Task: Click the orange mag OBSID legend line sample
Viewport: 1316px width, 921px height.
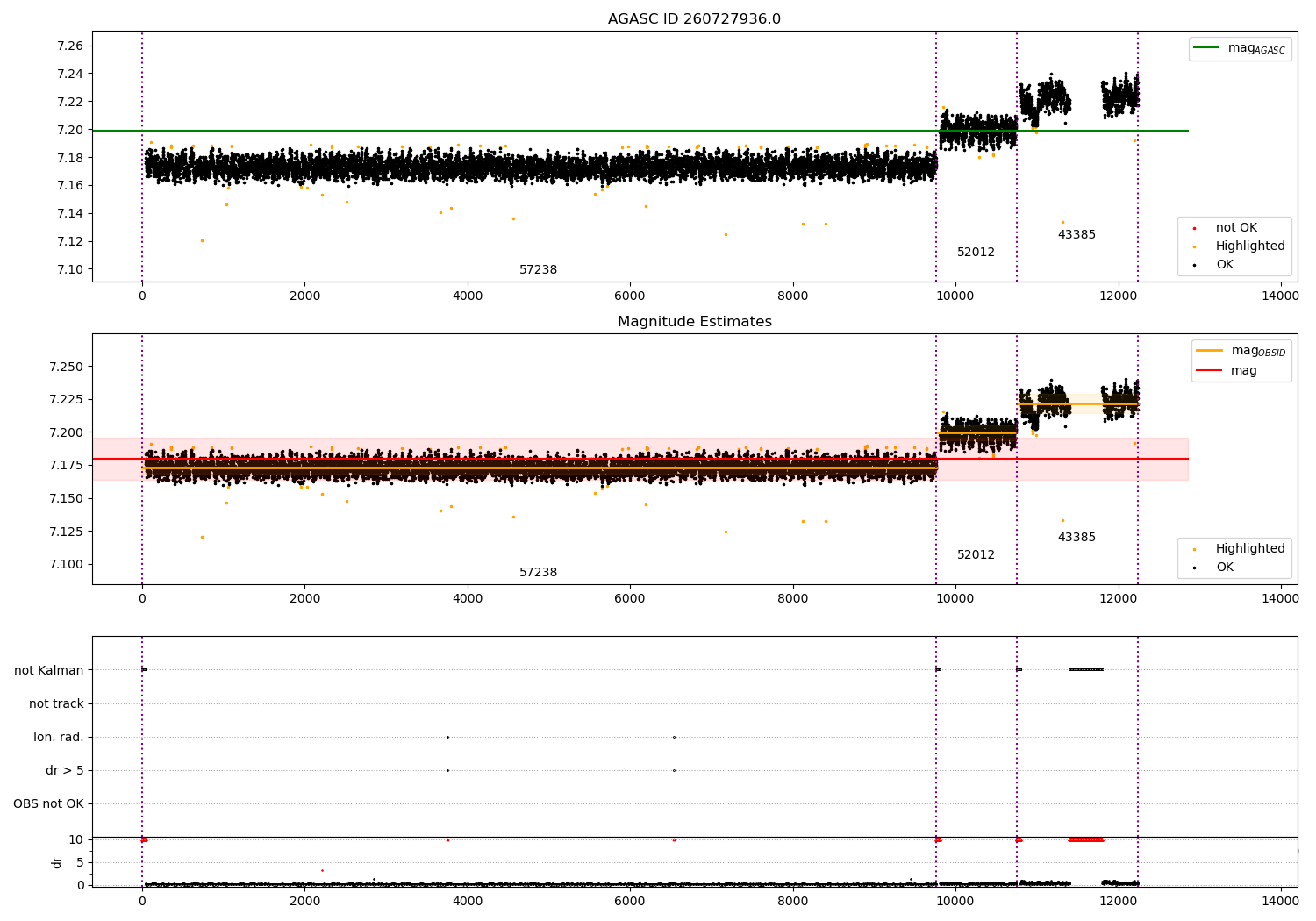Action: (1210, 351)
